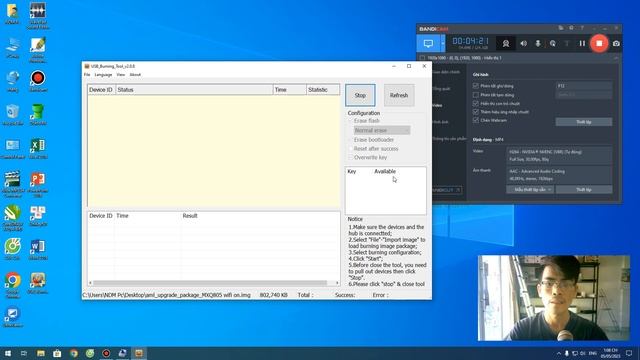The height and width of the screenshot is (360, 640).
Task: Toggle the Overwrite key checkbox
Action: point(351,157)
